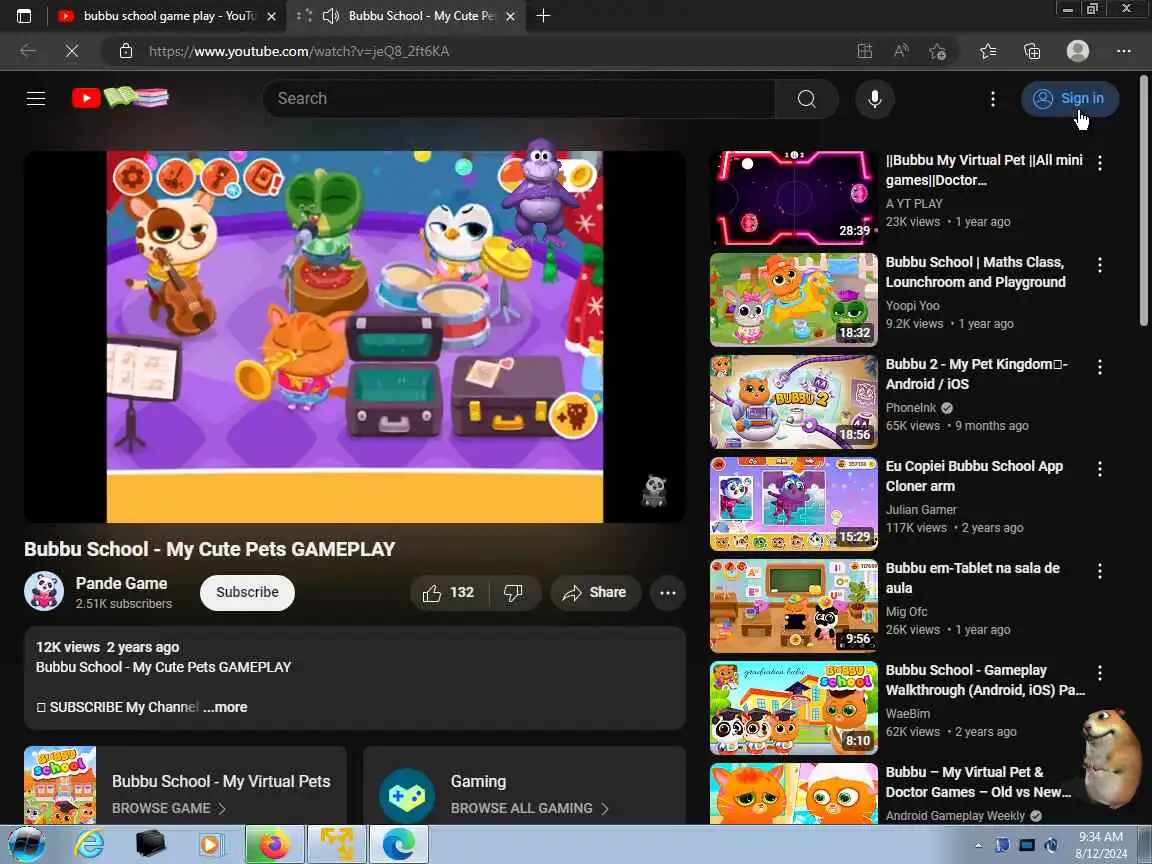The image size is (1152, 864).
Task: Click the video player area
Action: pos(355,336)
